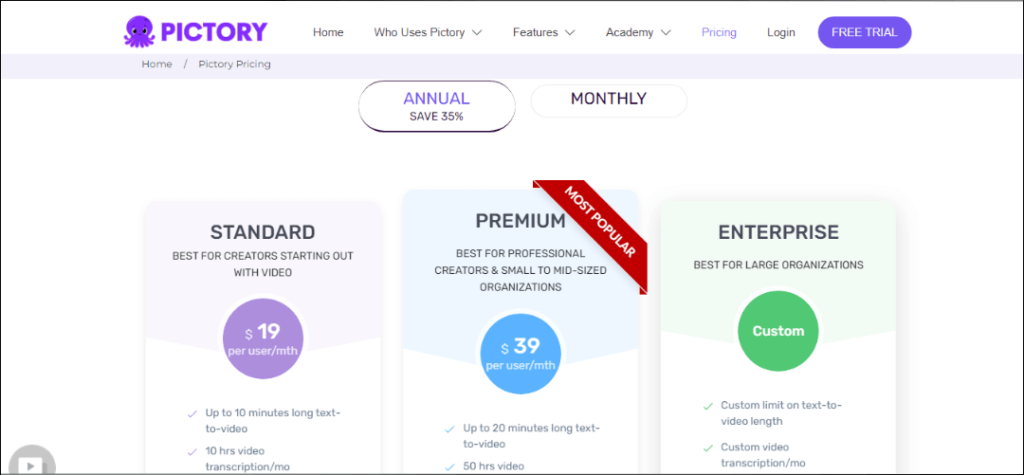Select the Annual Save 35% billing option
1024x475 pixels.
pos(436,106)
